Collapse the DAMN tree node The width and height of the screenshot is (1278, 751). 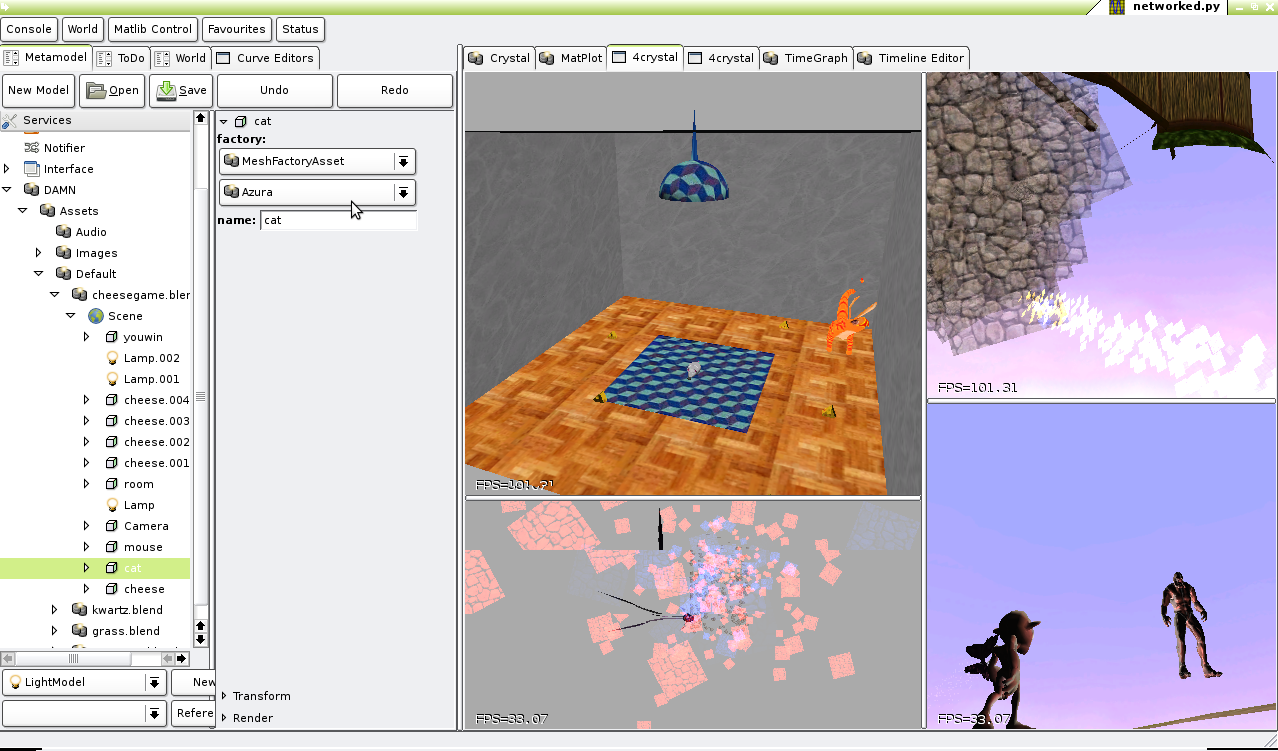click(x=7, y=190)
